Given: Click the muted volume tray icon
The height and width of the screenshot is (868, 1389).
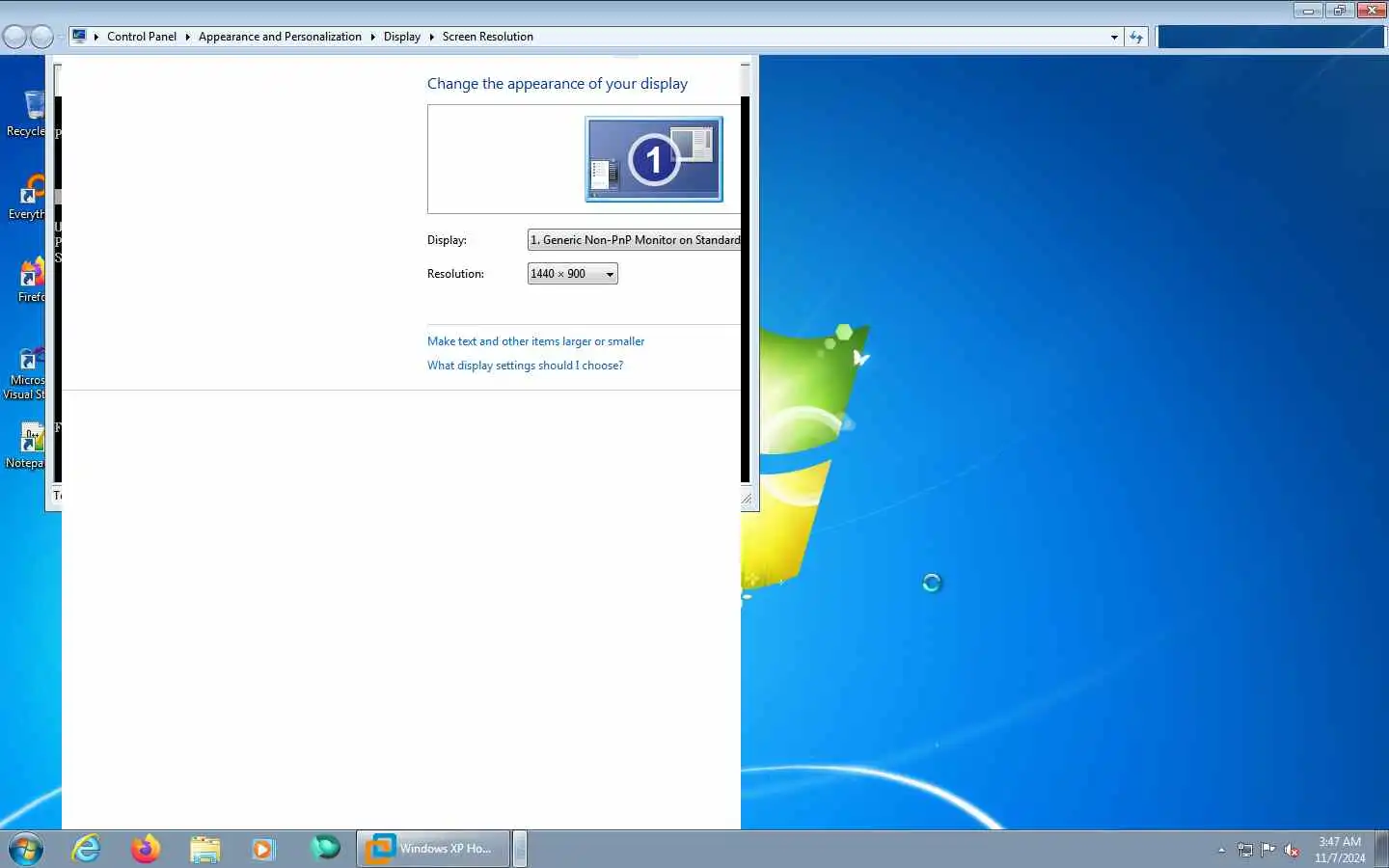Looking at the screenshot, I should click(1292, 850).
